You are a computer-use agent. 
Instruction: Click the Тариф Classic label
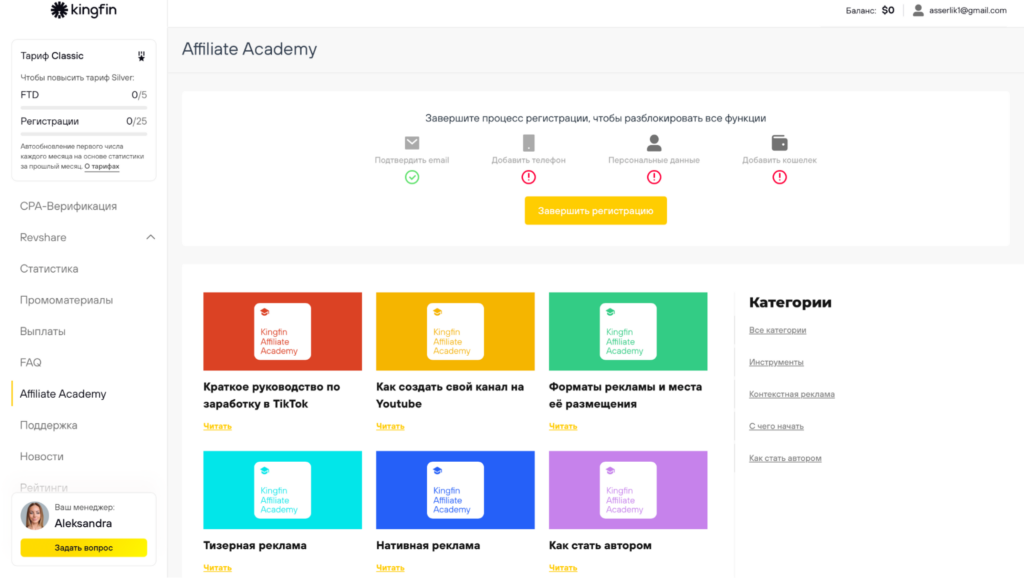52,56
